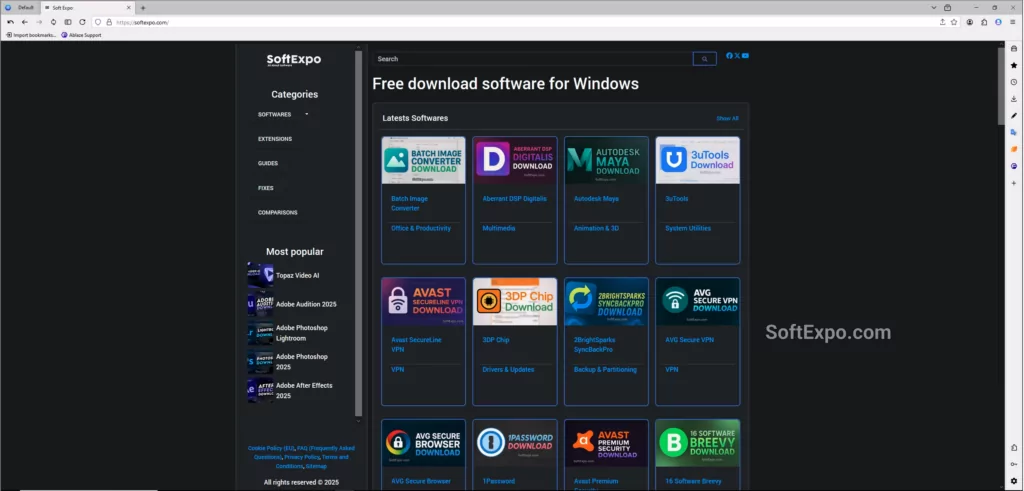Open the Autodesk Maya thumbnail
Screen dimensions: 1024x491
pyautogui.click(x=606, y=160)
